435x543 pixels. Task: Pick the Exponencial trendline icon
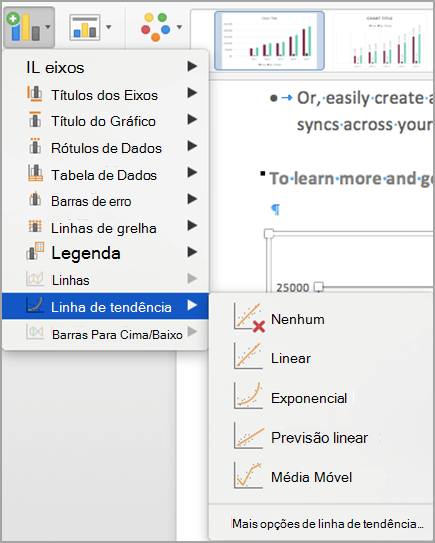coord(248,395)
